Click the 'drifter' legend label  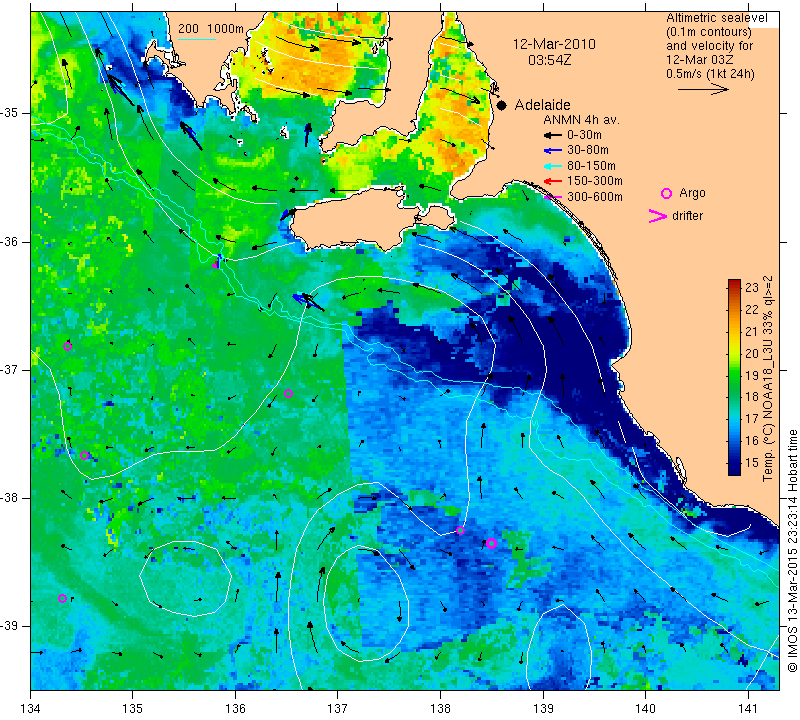(687, 216)
